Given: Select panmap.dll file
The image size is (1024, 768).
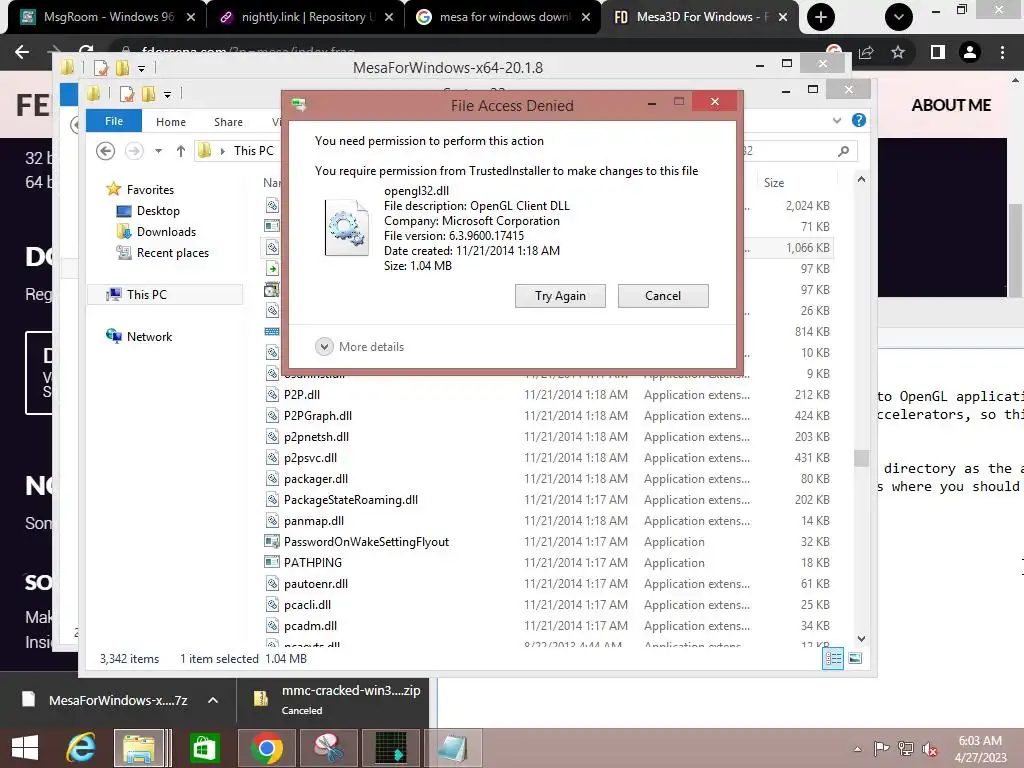Looking at the screenshot, I should [x=313, y=520].
